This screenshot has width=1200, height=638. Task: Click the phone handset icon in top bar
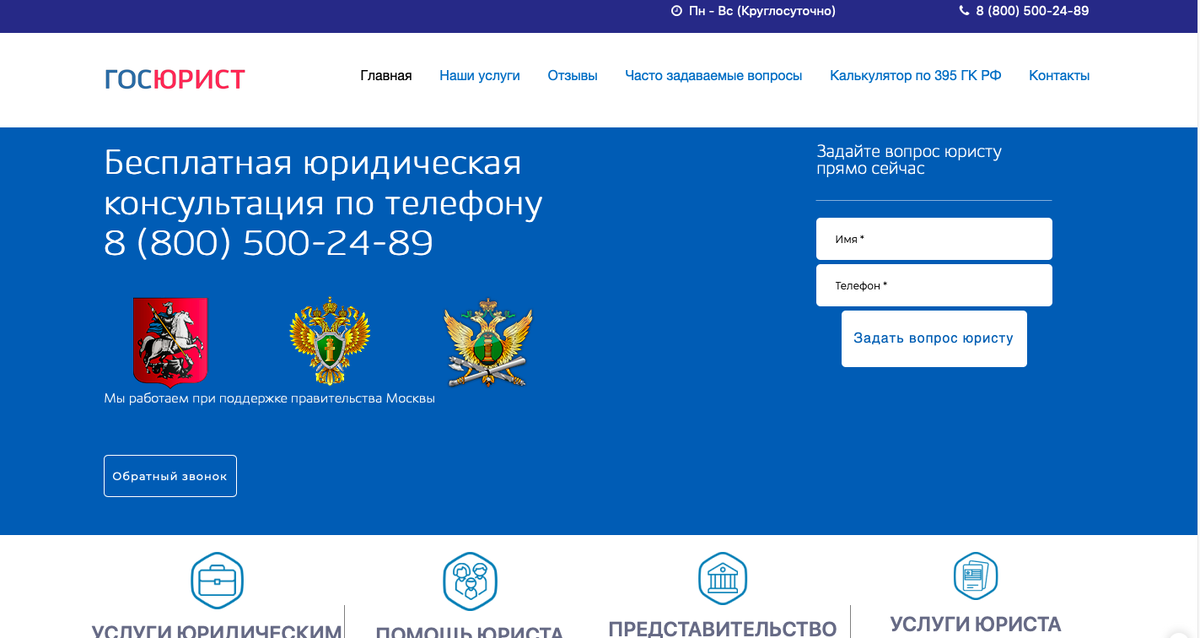(x=964, y=11)
